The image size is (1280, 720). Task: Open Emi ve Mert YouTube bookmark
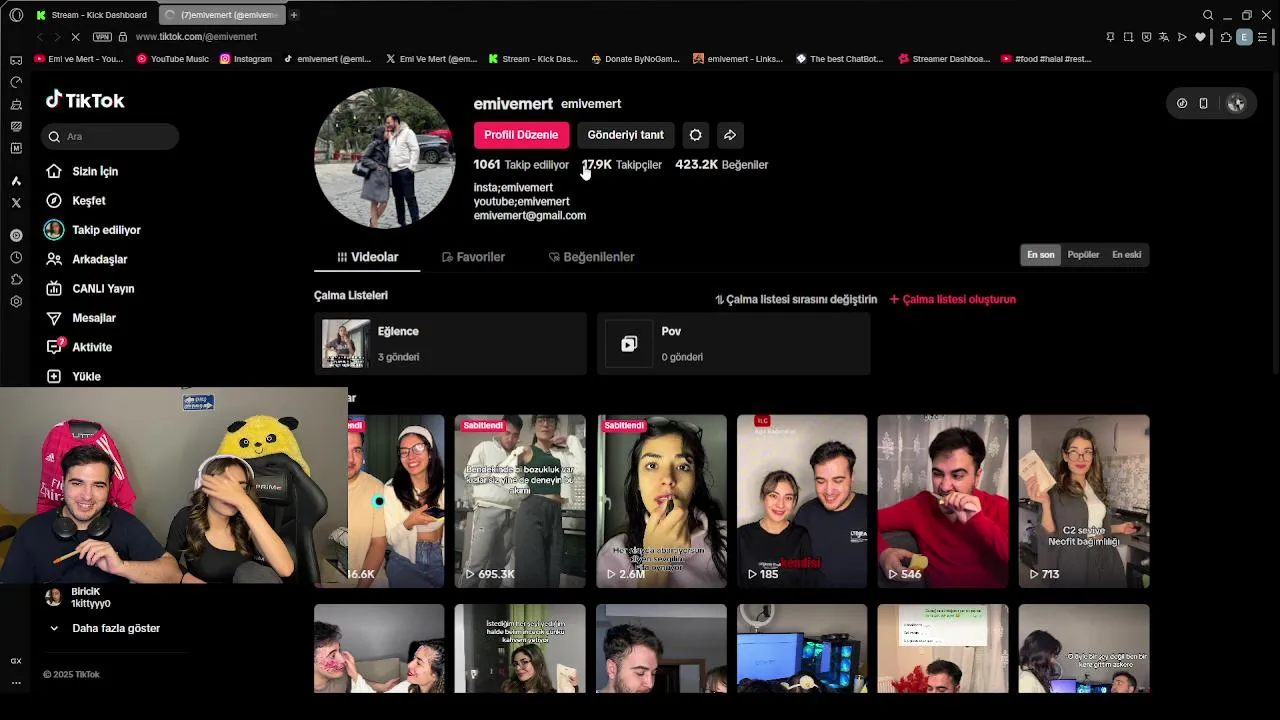pos(79,59)
